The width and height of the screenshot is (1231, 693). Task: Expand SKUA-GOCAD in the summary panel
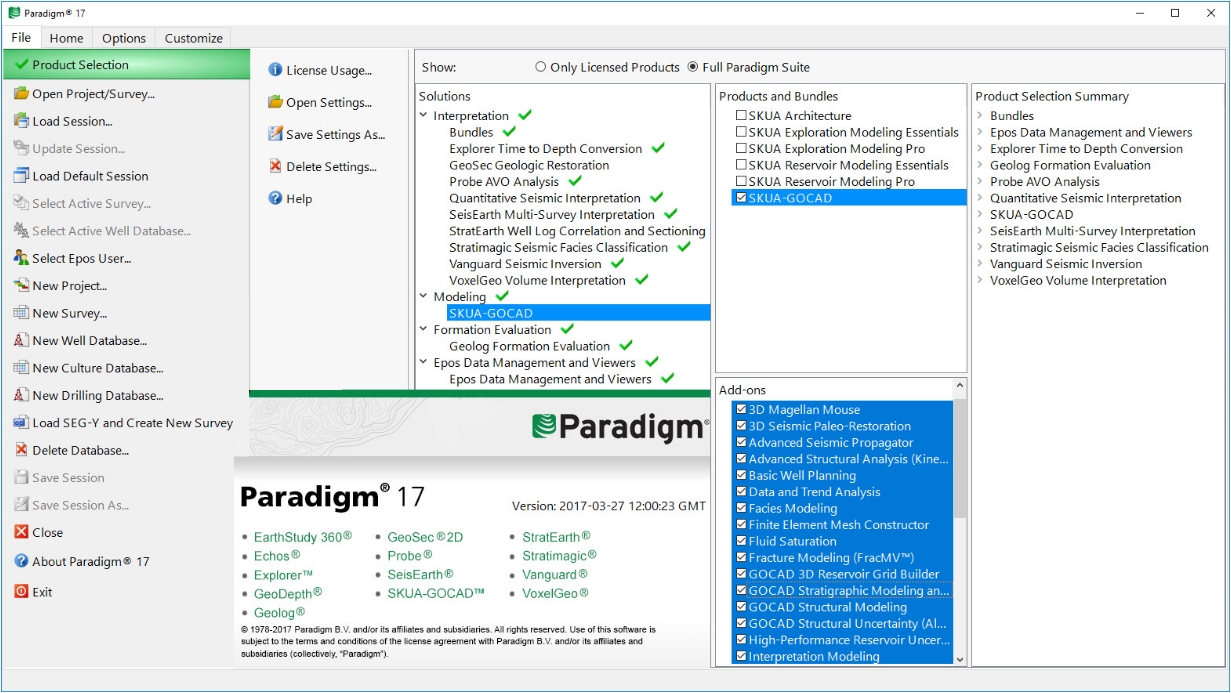pyautogui.click(x=980, y=215)
